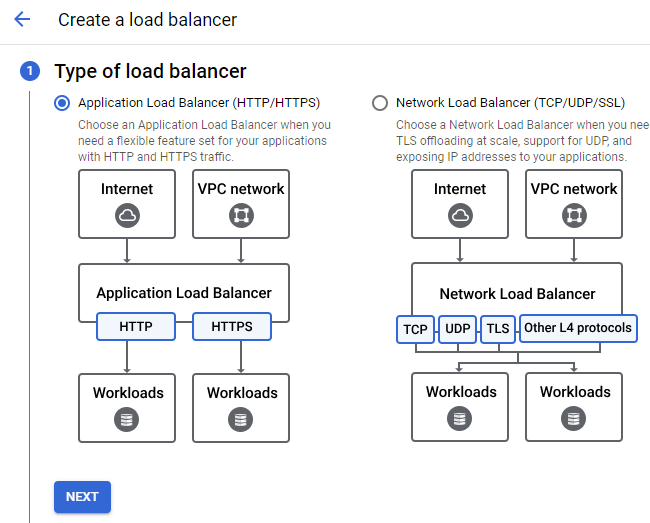
Task: Click the HTTPS protocol box
Action: 232,327
